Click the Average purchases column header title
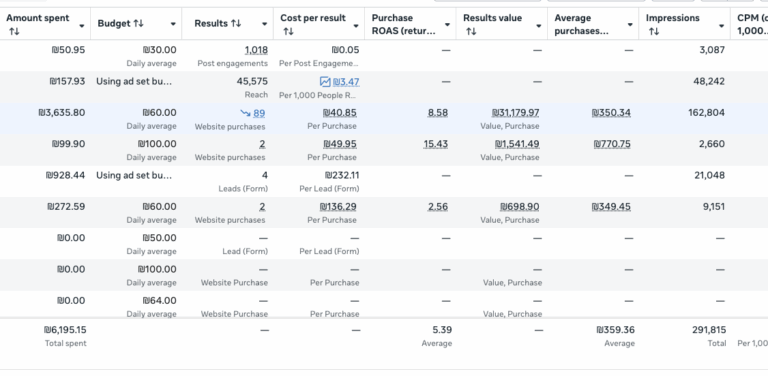 pyautogui.click(x=582, y=24)
